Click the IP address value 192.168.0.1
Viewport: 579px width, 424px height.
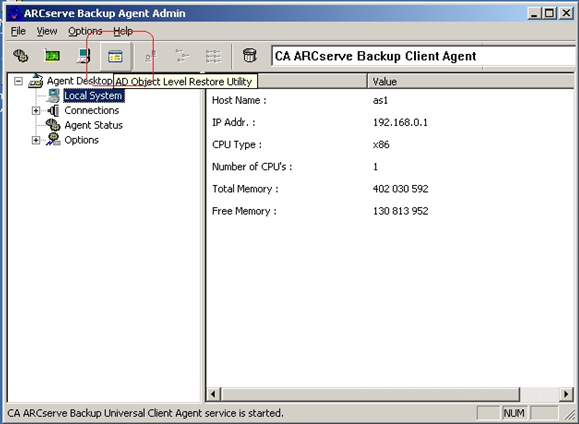(400, 123)
